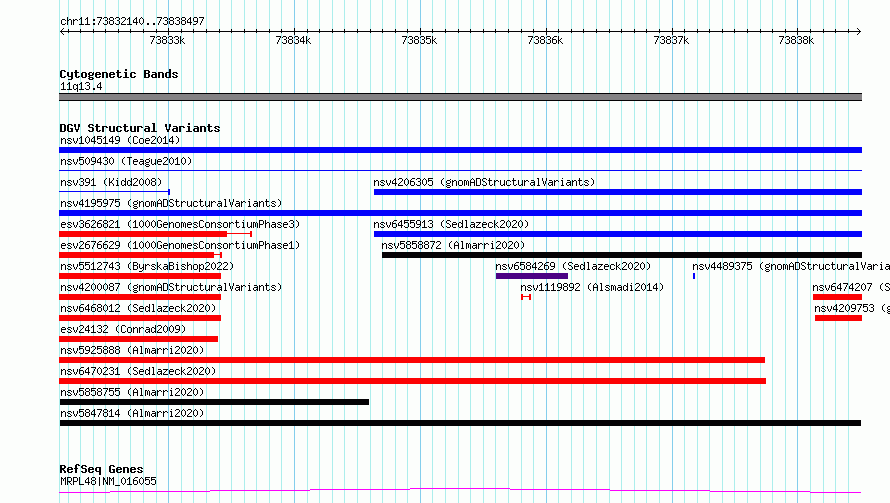This screenshot has height=503, width=890.
Task: Open nsv4195975 (gnomADStructuralVariants) label
Action: point(171,203)
